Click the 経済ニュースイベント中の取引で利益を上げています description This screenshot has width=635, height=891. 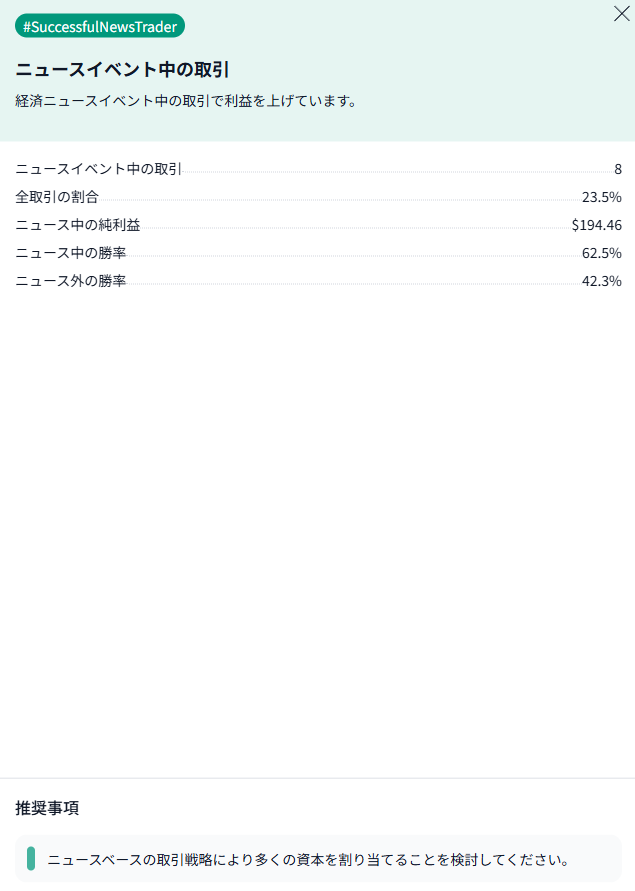point(187,101)
